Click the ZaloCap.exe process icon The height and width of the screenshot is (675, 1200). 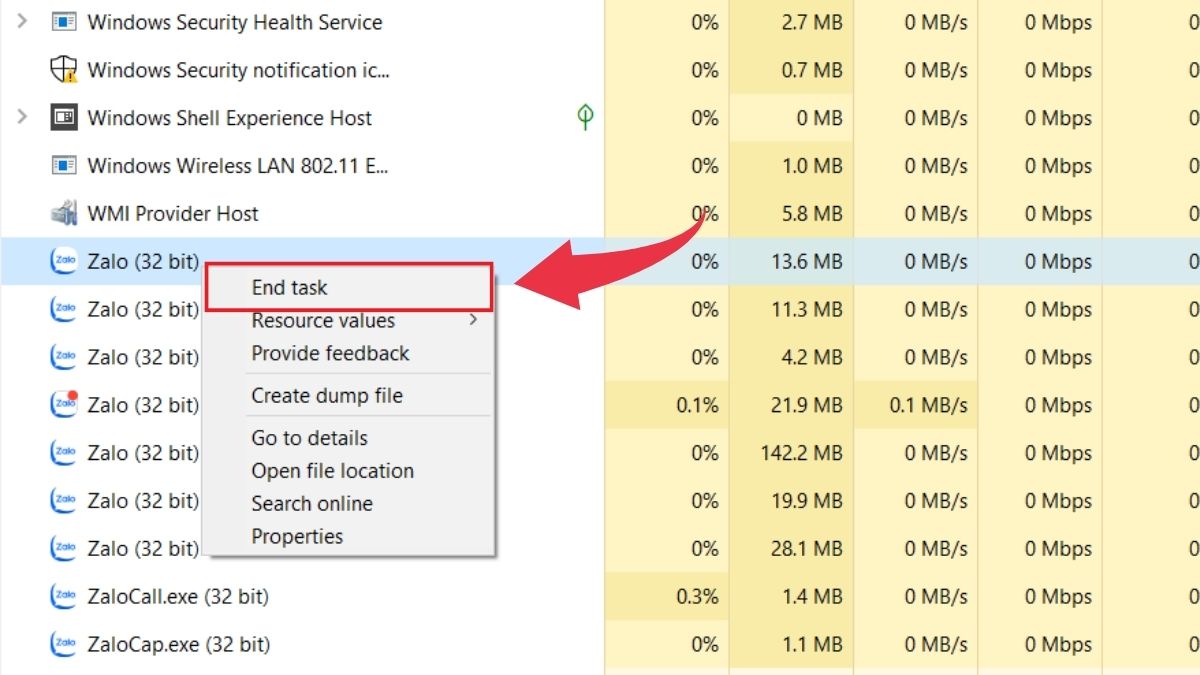pos(64,644)
